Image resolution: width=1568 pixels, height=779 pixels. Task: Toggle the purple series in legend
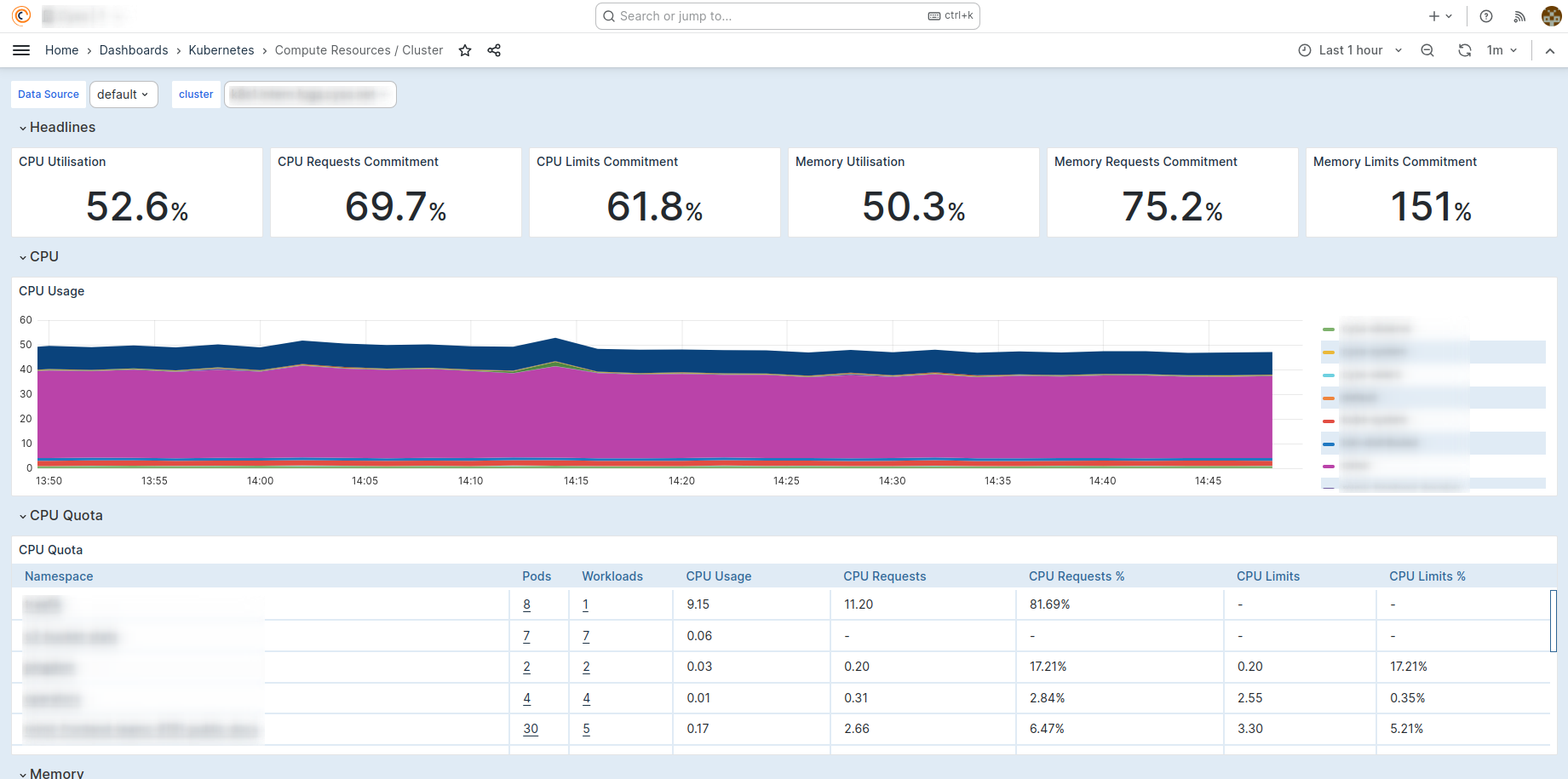tap(1329, 466)
